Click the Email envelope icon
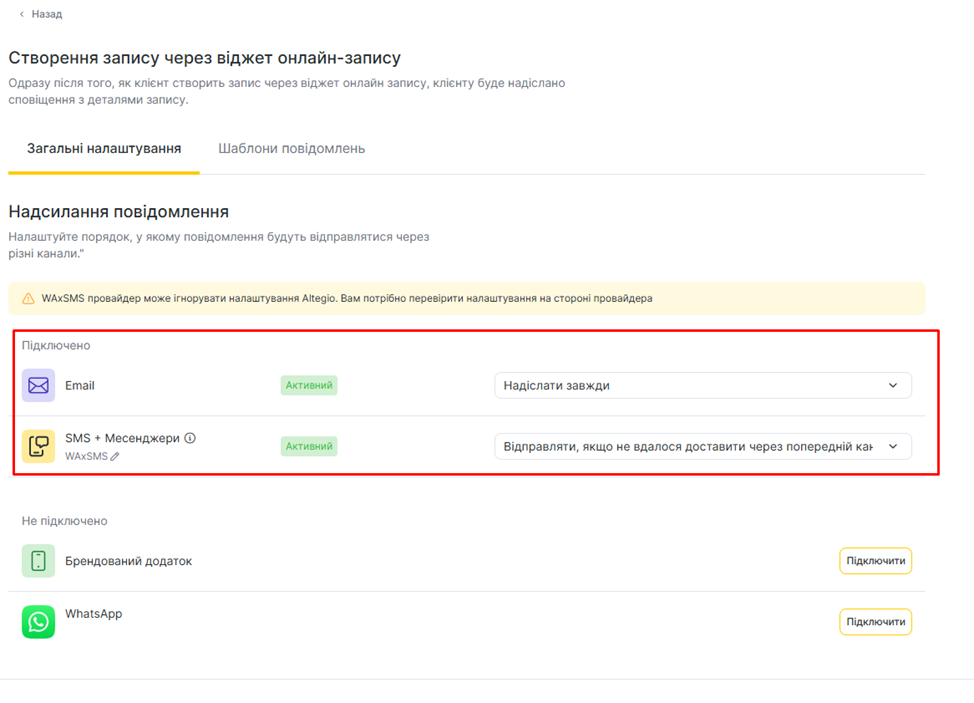This screenshot has height=703, width=974. click(x=38, y=385)
